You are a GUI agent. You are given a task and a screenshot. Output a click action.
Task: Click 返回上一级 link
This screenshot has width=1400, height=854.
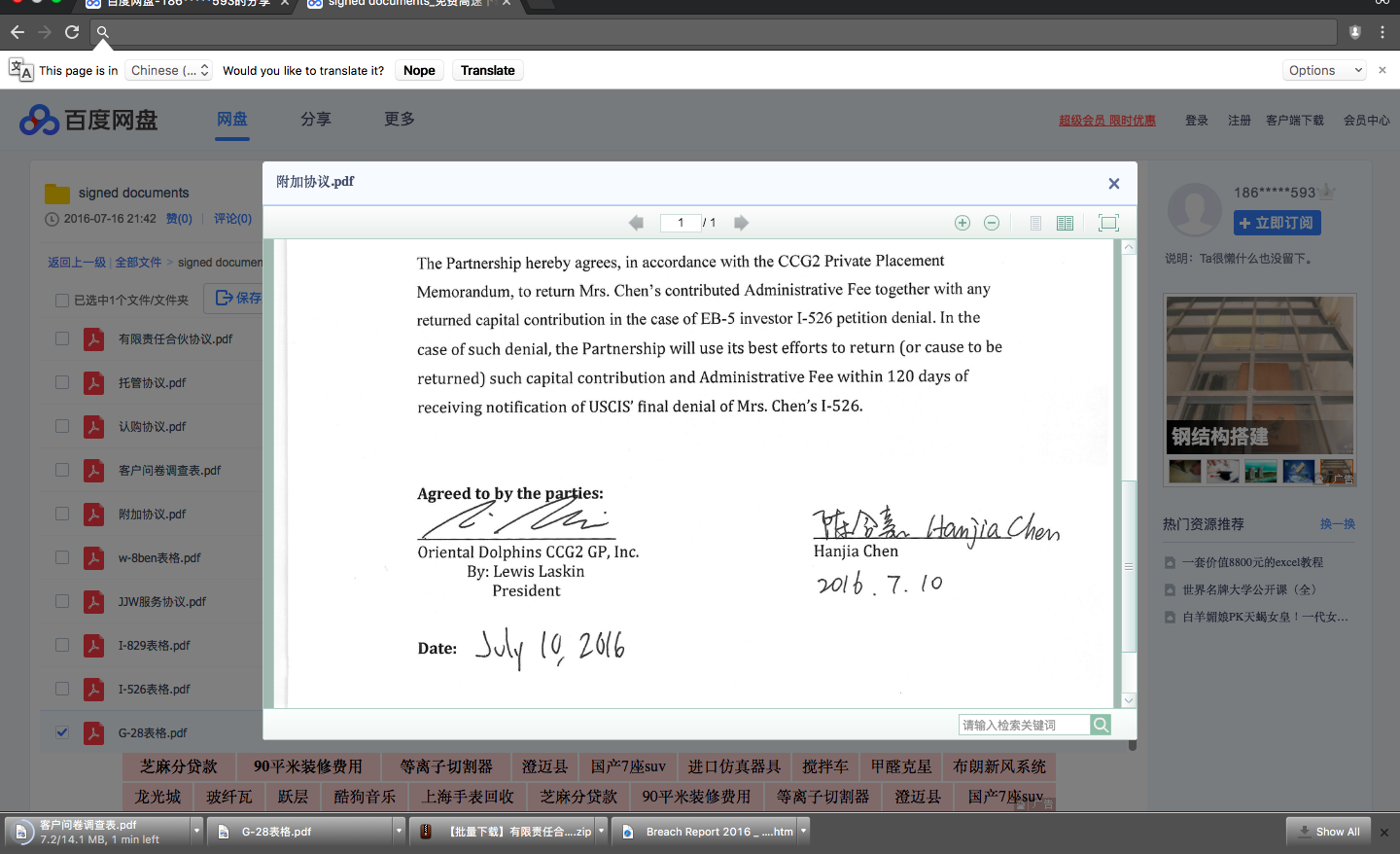coord(77,263)
